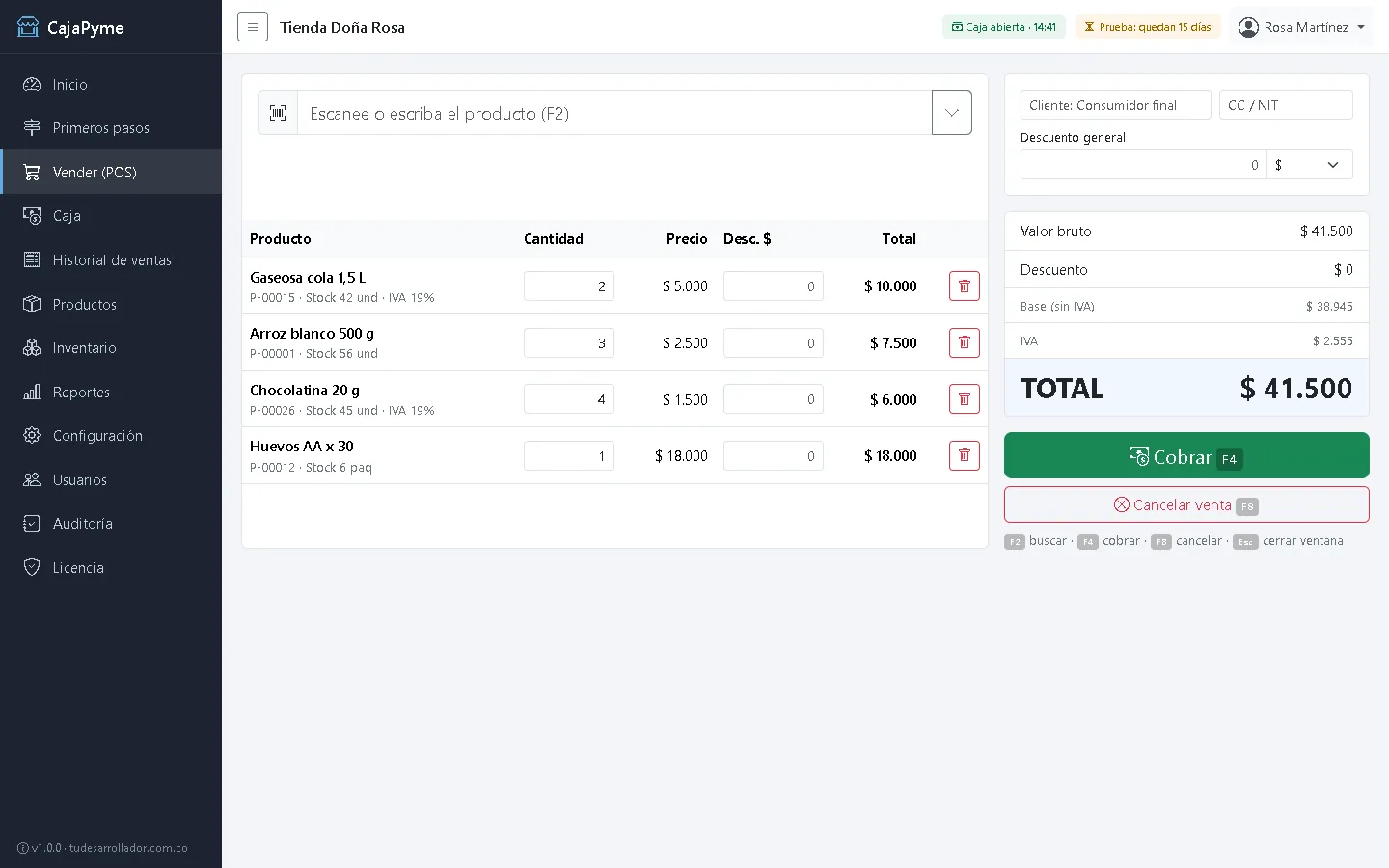The width and height of the screenshot is (1389, 868).
Task: Click the CC / NIT field
Action: [1286, 105]
